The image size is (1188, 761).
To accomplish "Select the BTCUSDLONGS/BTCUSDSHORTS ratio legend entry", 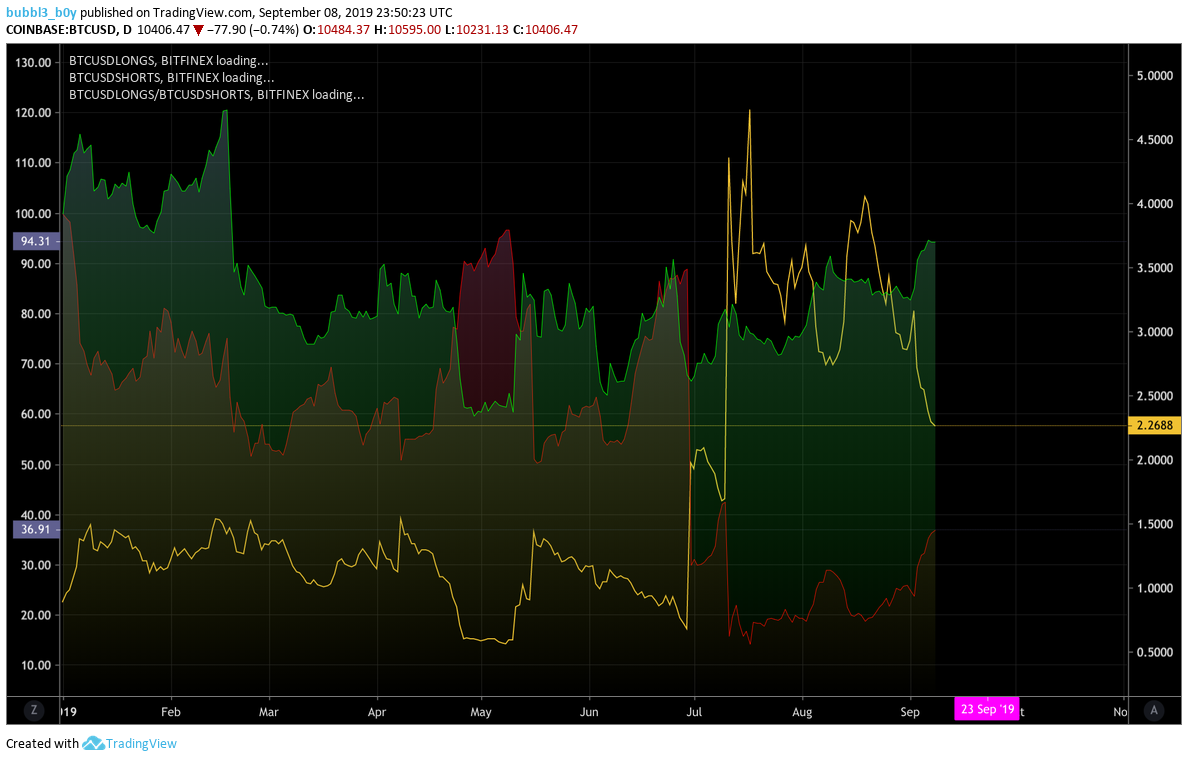I will click(x=216, y=95).
